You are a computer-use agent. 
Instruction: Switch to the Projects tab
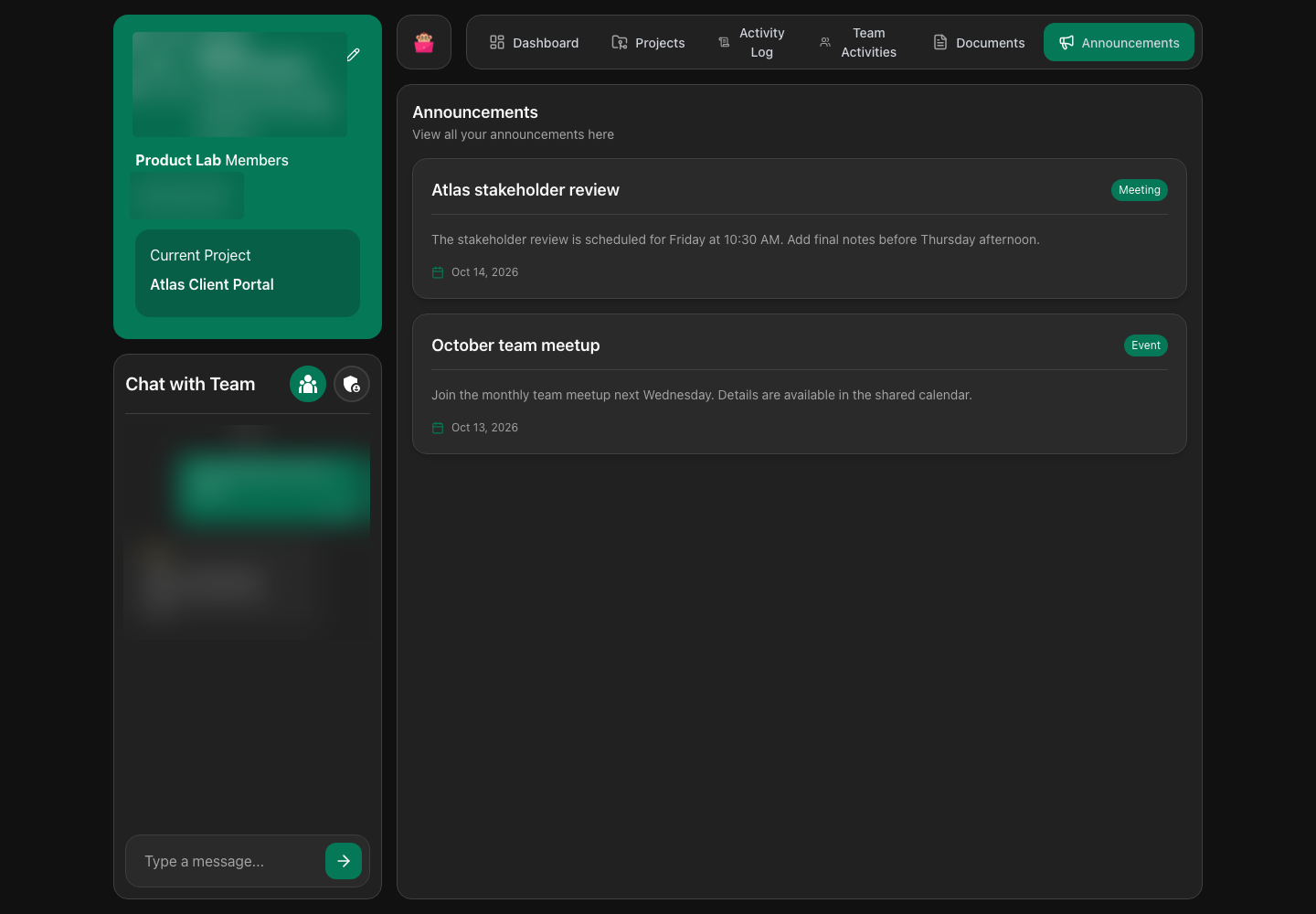(x=649, y=42)
